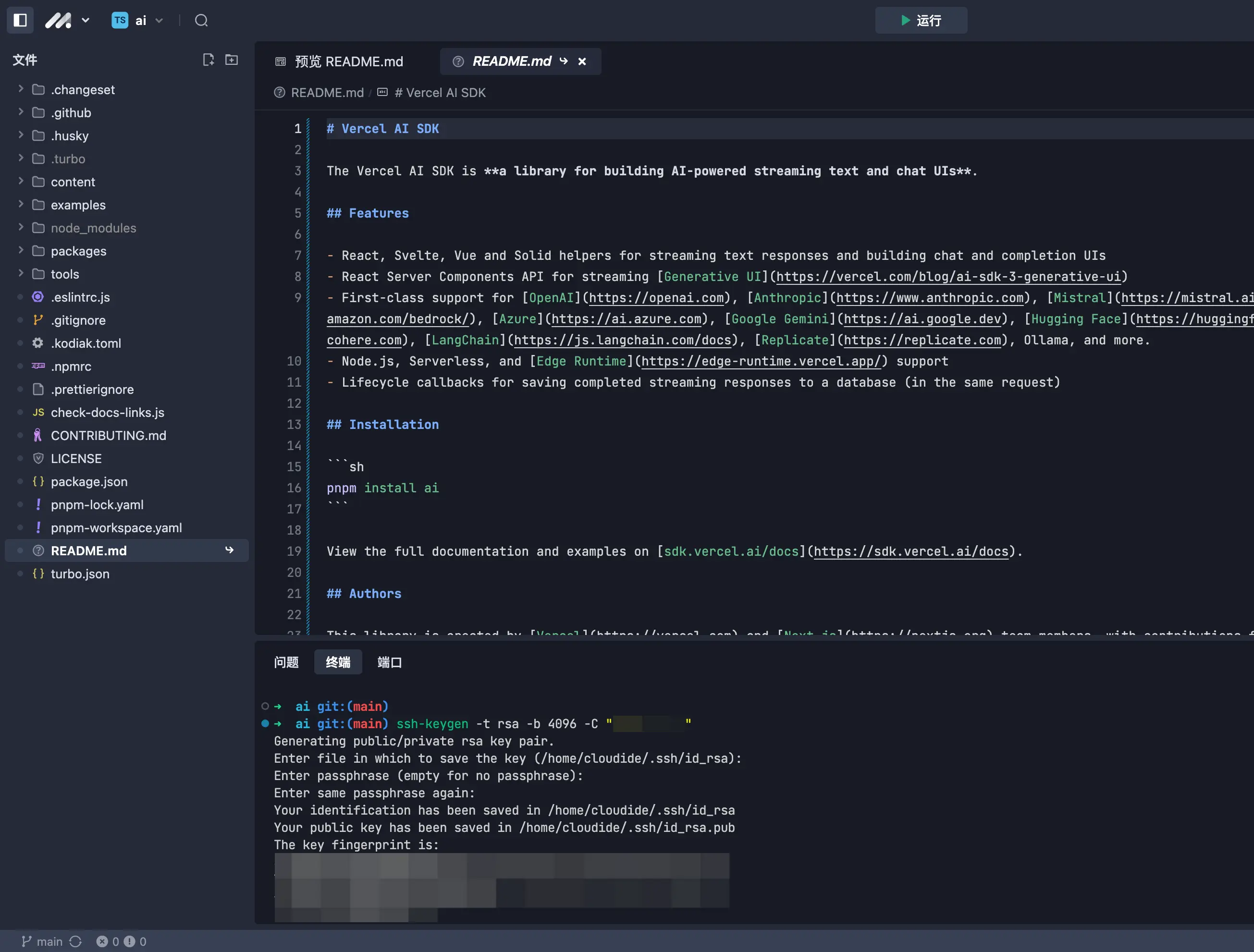The width and height of the screenshot is (1254, 952).
Task: Open pnpm-lock.yaml via exclamation icon
Action: pyautogui.click(x=38, y=504)
